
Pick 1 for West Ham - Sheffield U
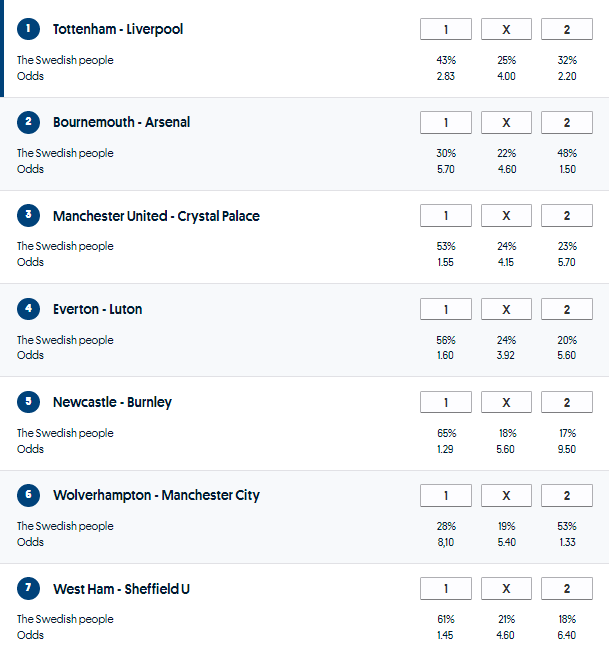446,589
